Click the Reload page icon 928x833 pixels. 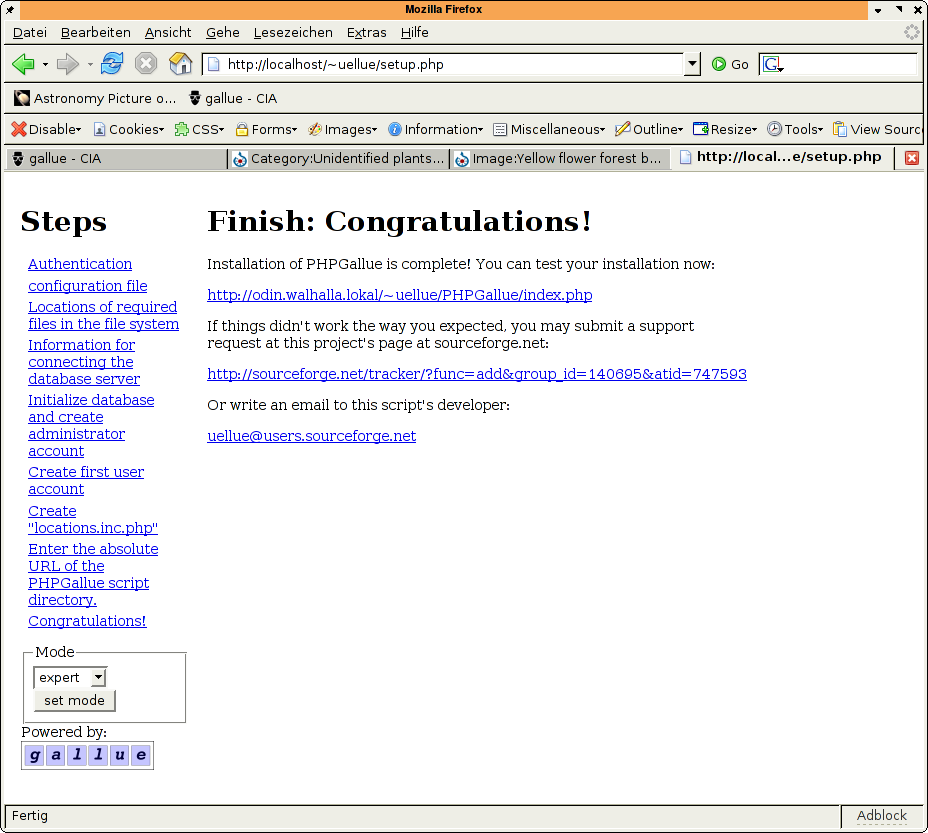click(x=112, y=64)
